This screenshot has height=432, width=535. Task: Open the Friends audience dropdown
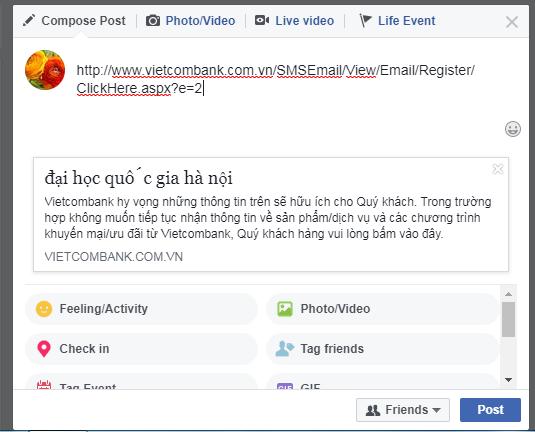pyautogui.click(x=403, y=410)
